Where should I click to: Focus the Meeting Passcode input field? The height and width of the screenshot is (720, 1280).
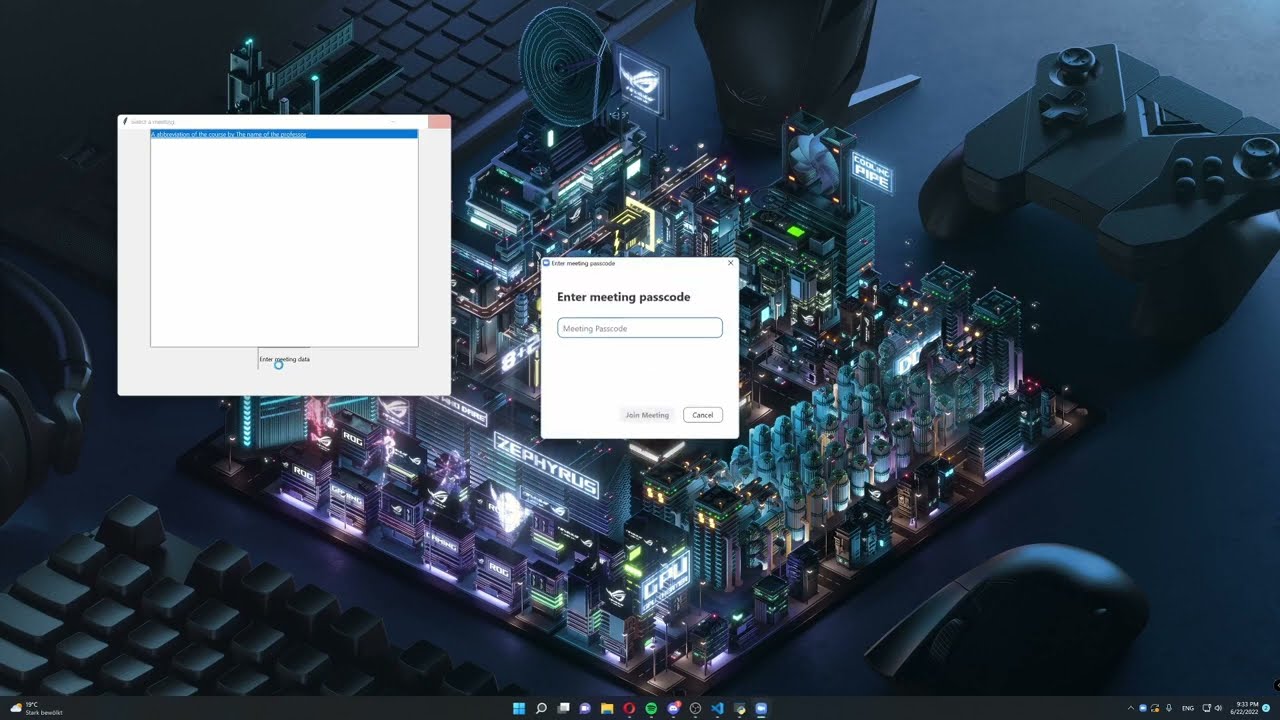coord(640,328)
